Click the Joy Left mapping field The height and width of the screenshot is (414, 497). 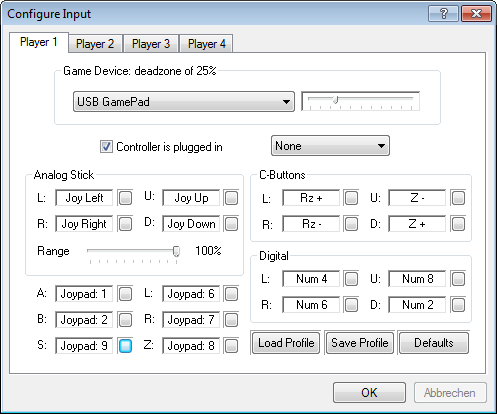click(84, 198)
